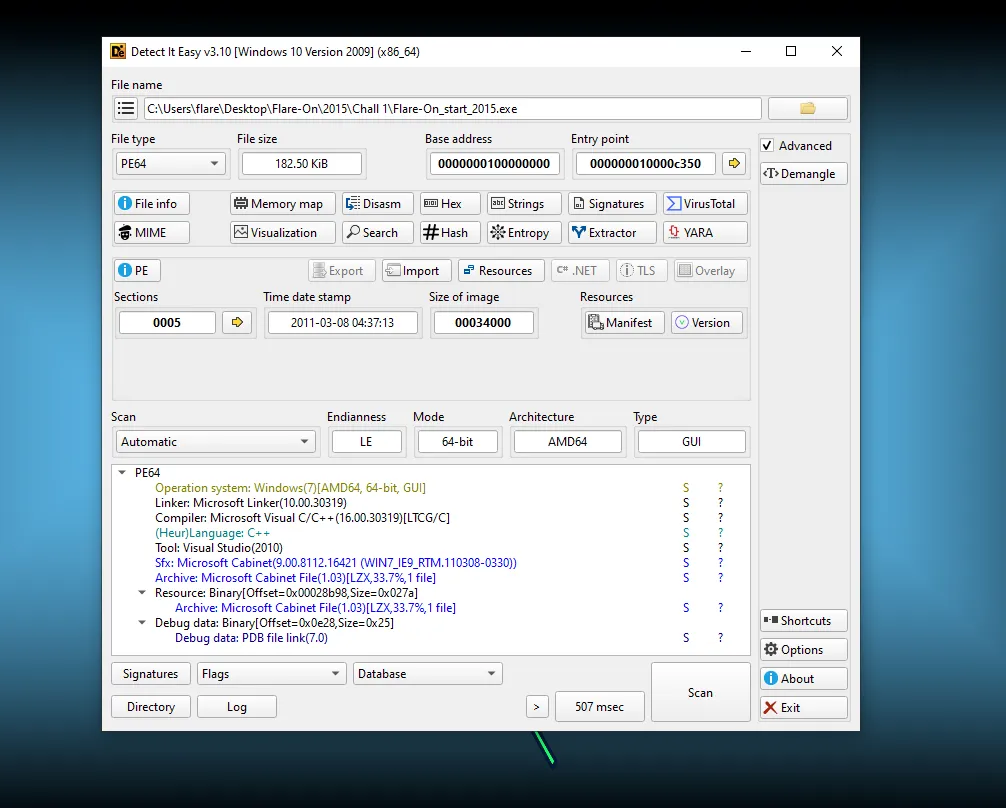
Task: Click the folder icon to browse files
Action: point(808,108)
